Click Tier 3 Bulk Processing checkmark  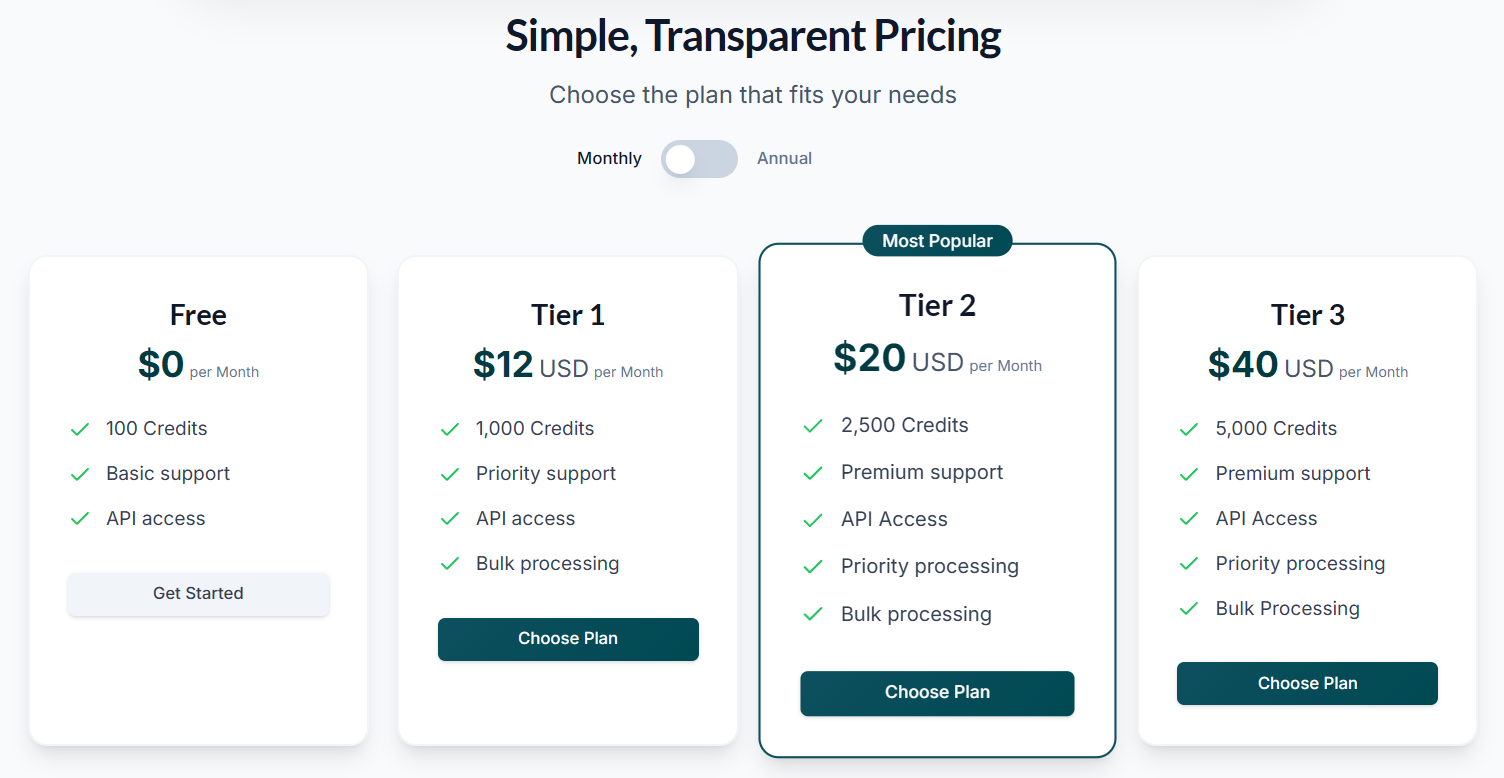point(1189,609)
